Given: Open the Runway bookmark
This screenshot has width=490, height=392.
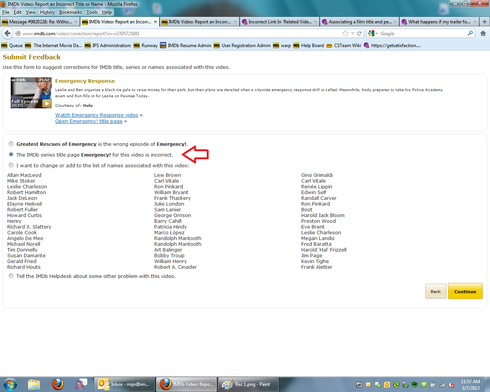Looking at the screenshot, I should 146,45.
